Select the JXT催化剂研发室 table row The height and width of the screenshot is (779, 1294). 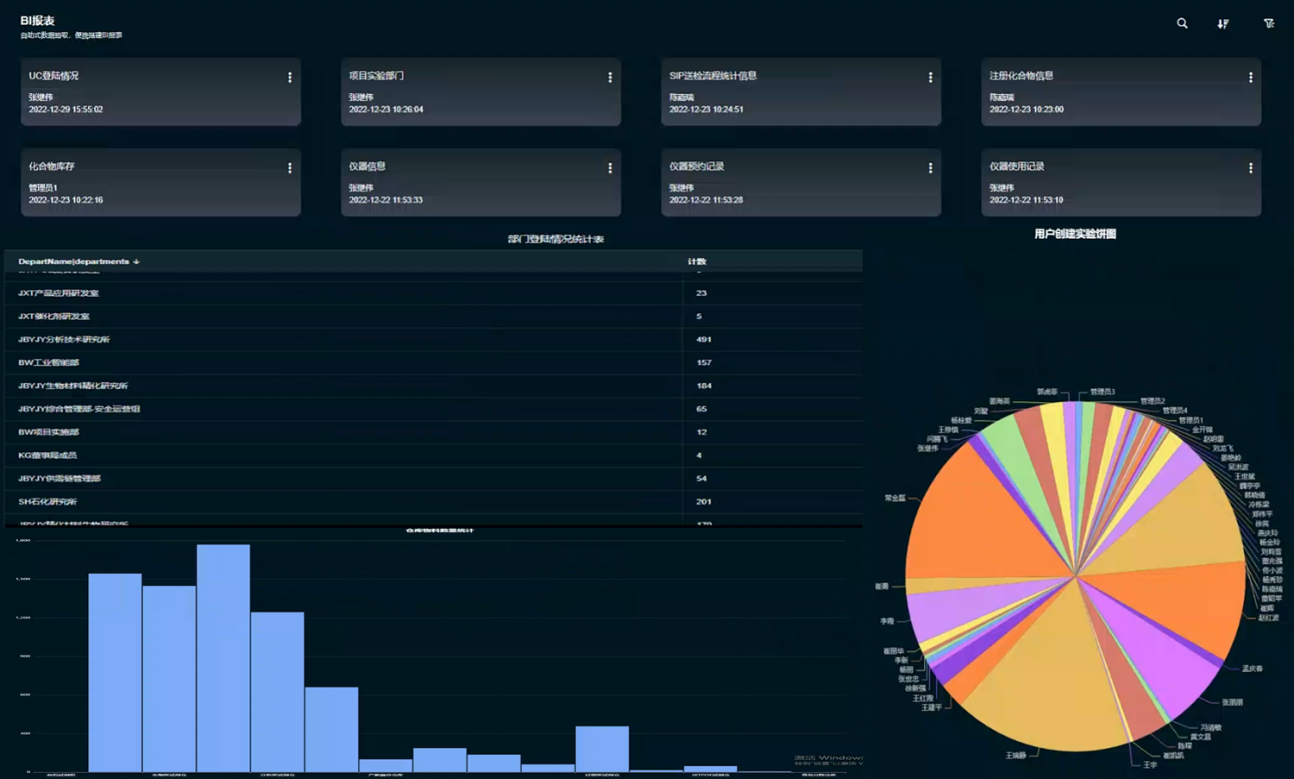pyautogui.click(x=433, y=316)
